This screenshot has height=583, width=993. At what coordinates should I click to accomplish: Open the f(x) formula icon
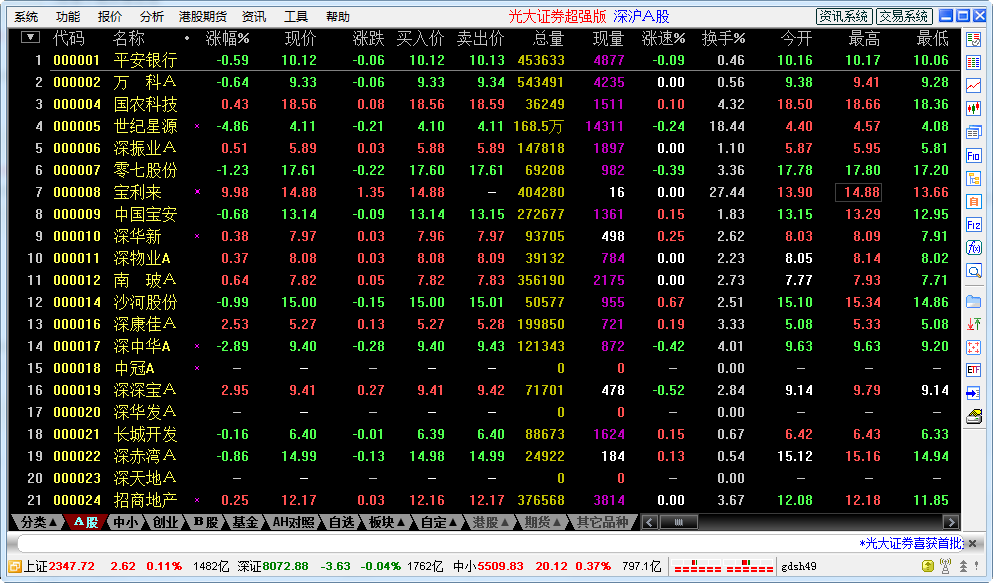(973, 248)
